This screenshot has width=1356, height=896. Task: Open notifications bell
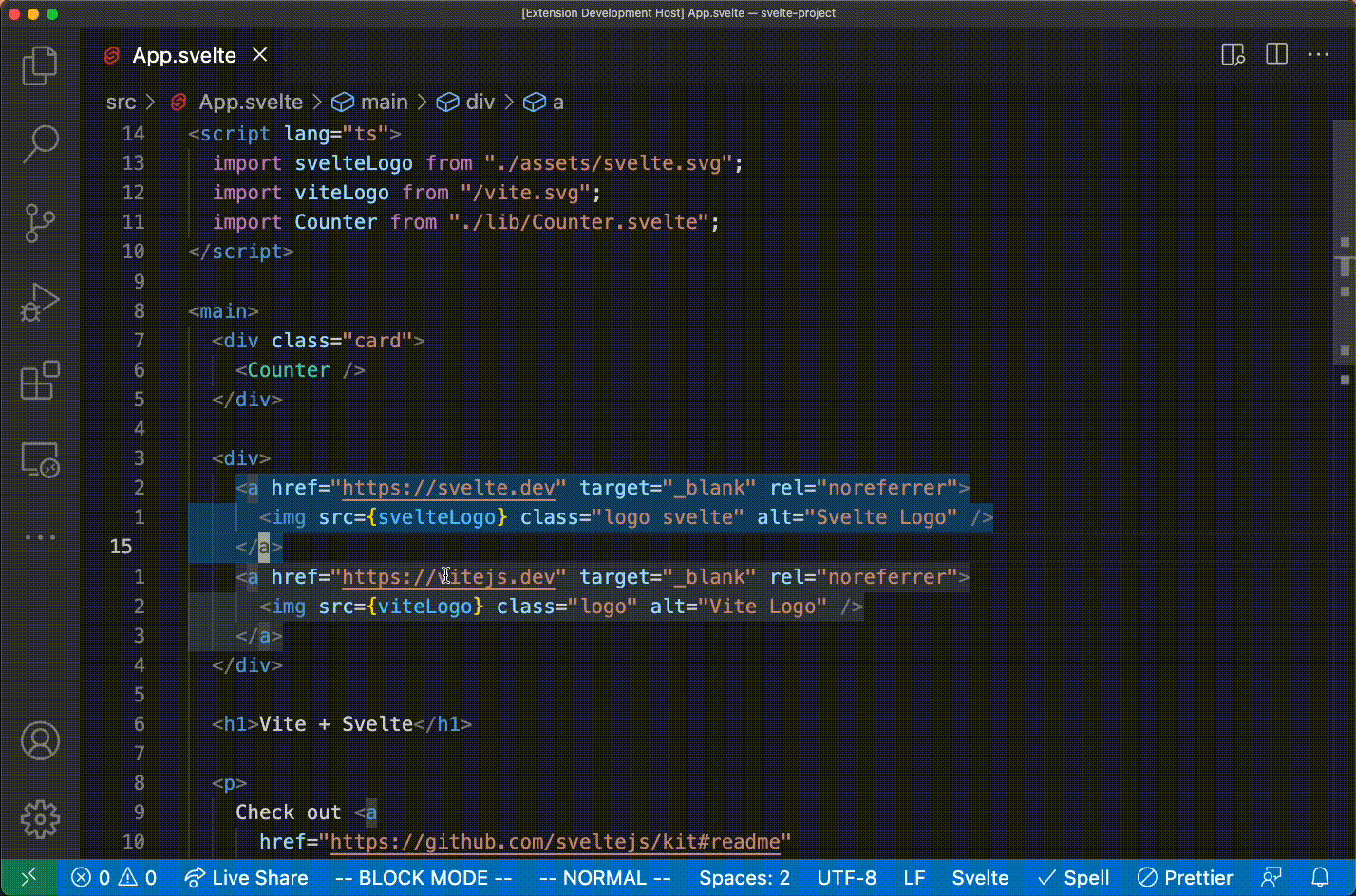1320,878
